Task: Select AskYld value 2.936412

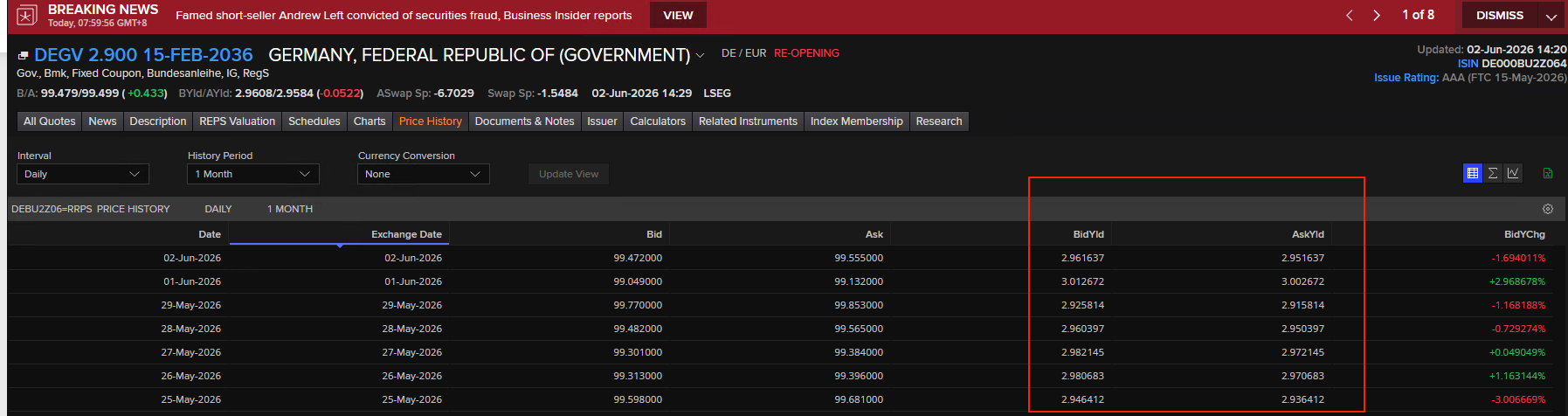Action: (1302, 399)
